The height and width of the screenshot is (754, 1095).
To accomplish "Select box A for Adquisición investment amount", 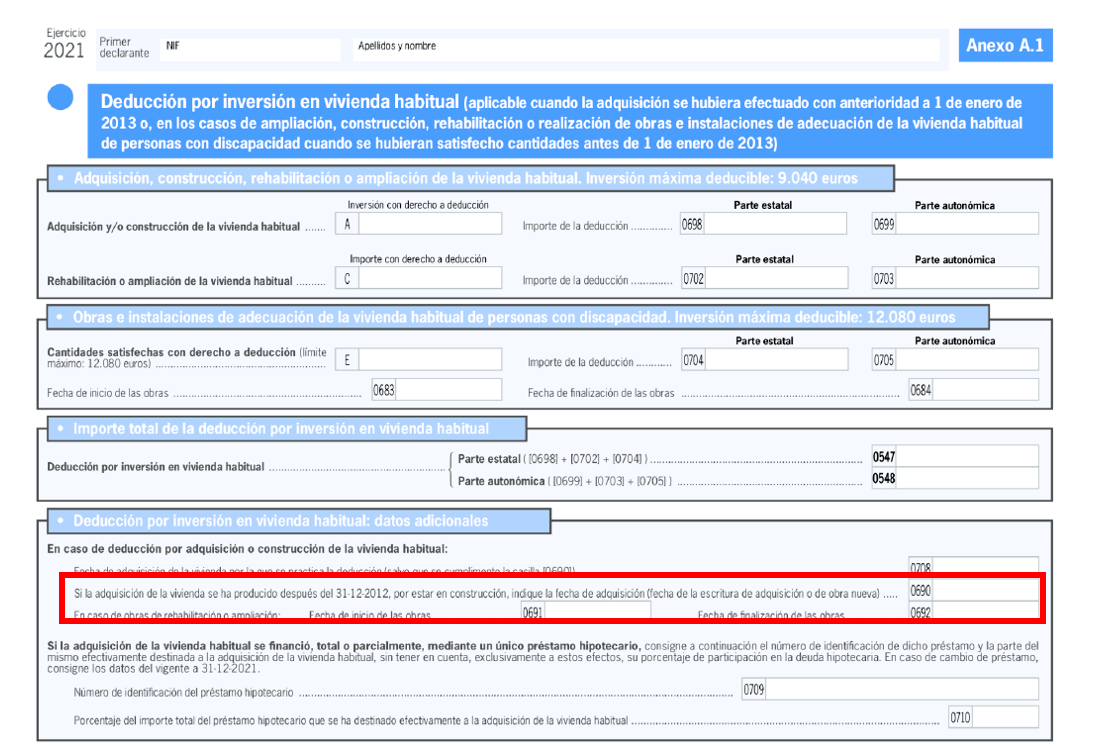I will point(422,225).
